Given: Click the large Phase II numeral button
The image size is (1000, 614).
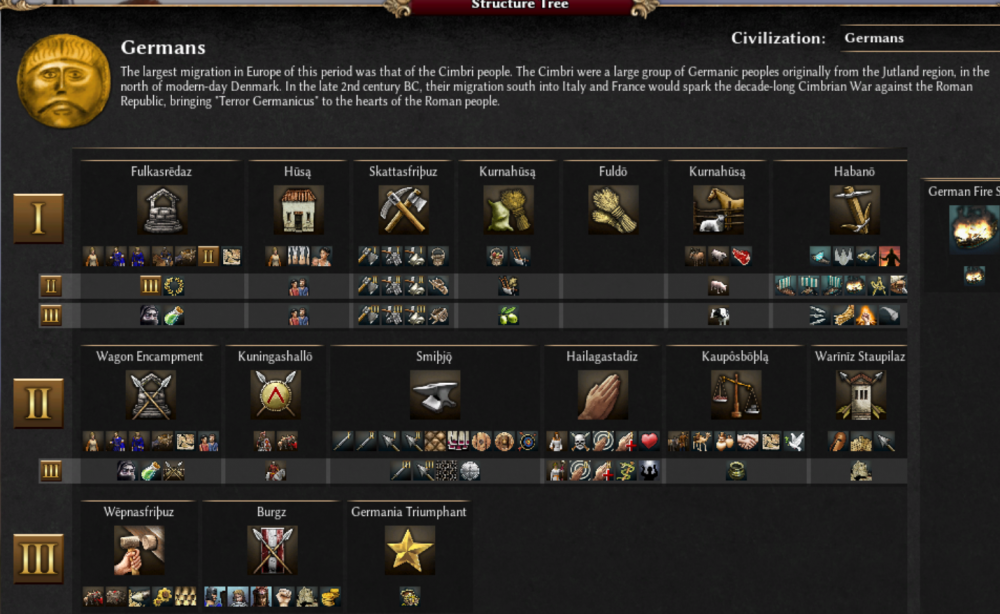Looking at the screenshot, I should 38,403.
